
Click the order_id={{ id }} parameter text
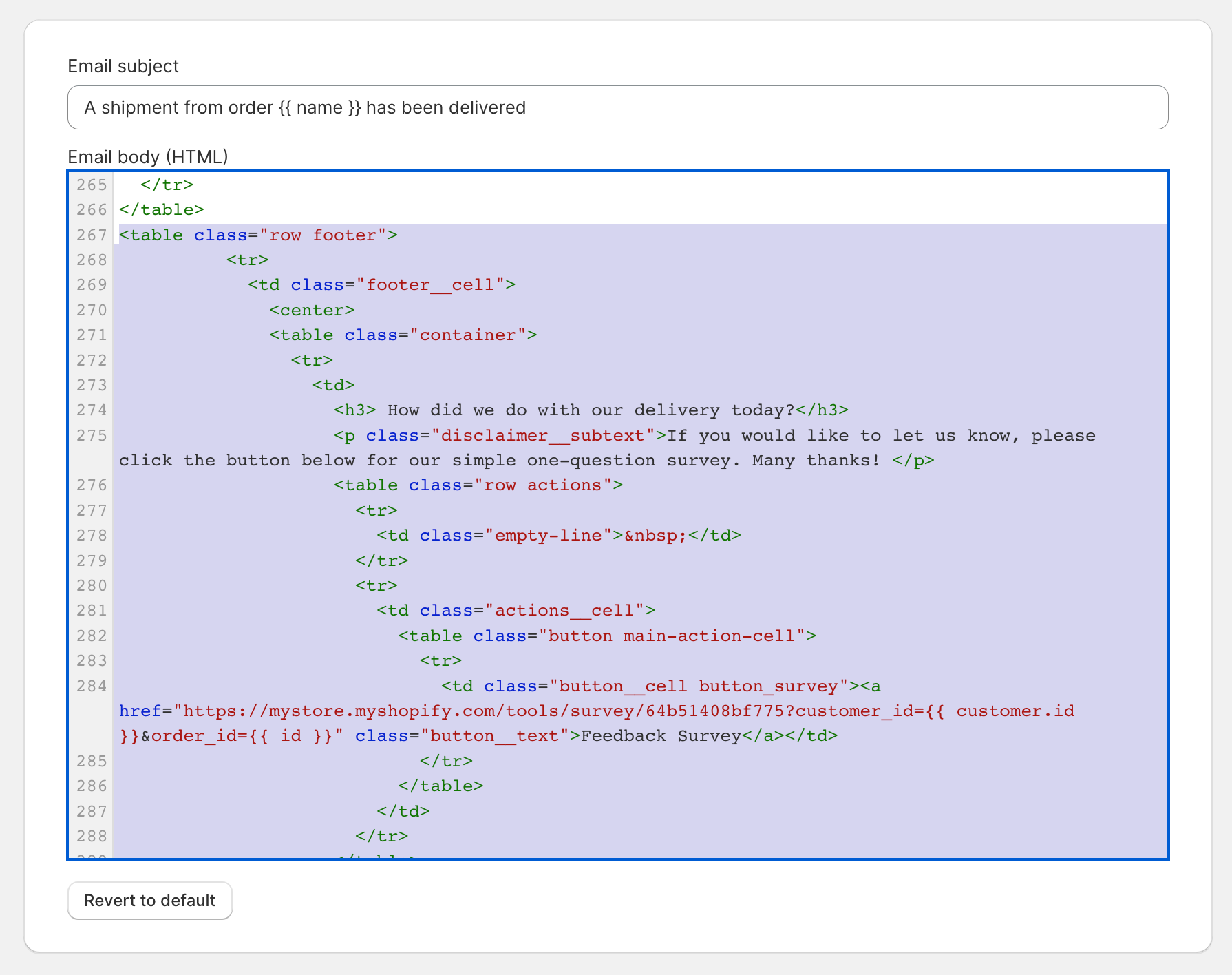click(242, 735)
